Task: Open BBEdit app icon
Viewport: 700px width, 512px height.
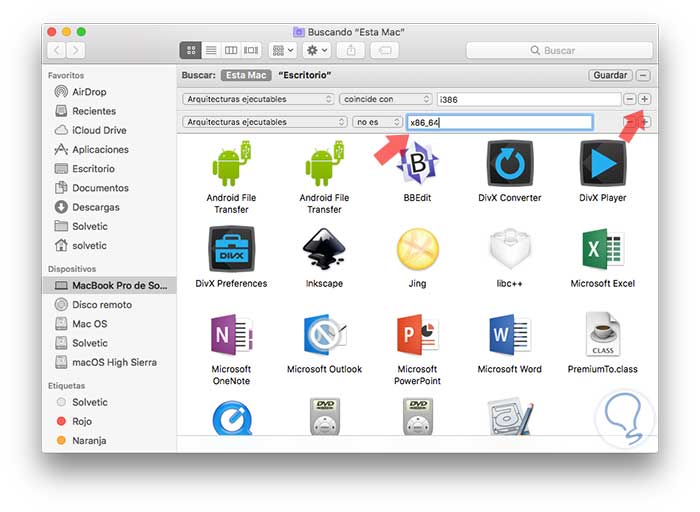Action: [x=417, y=163]
